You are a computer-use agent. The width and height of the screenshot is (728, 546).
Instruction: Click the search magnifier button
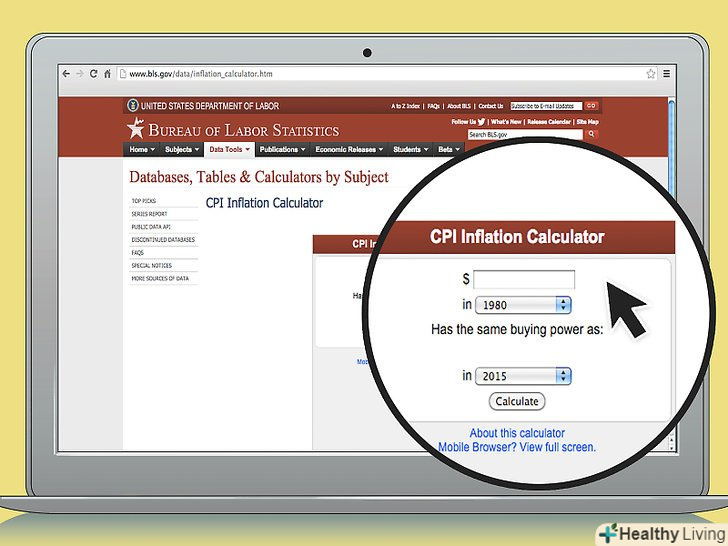(591, 134)
